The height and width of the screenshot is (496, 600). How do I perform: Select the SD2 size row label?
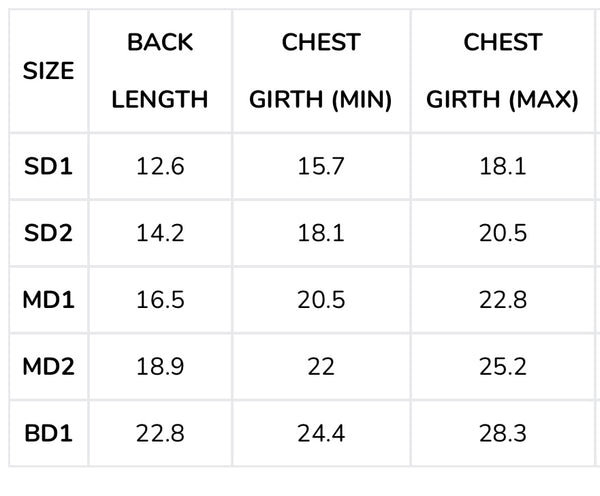tap(48, 233)
